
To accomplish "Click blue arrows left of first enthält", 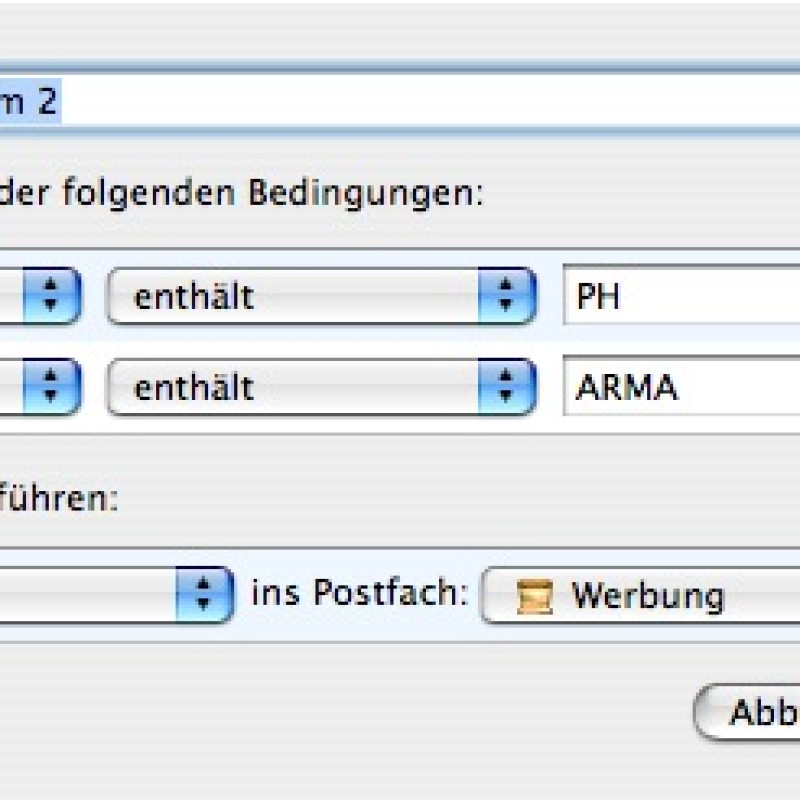I will pos(52,296).
